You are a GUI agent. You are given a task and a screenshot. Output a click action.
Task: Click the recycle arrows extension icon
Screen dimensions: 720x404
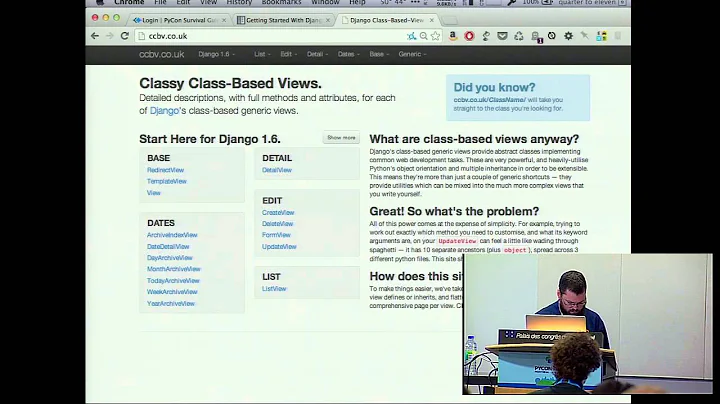519,36
